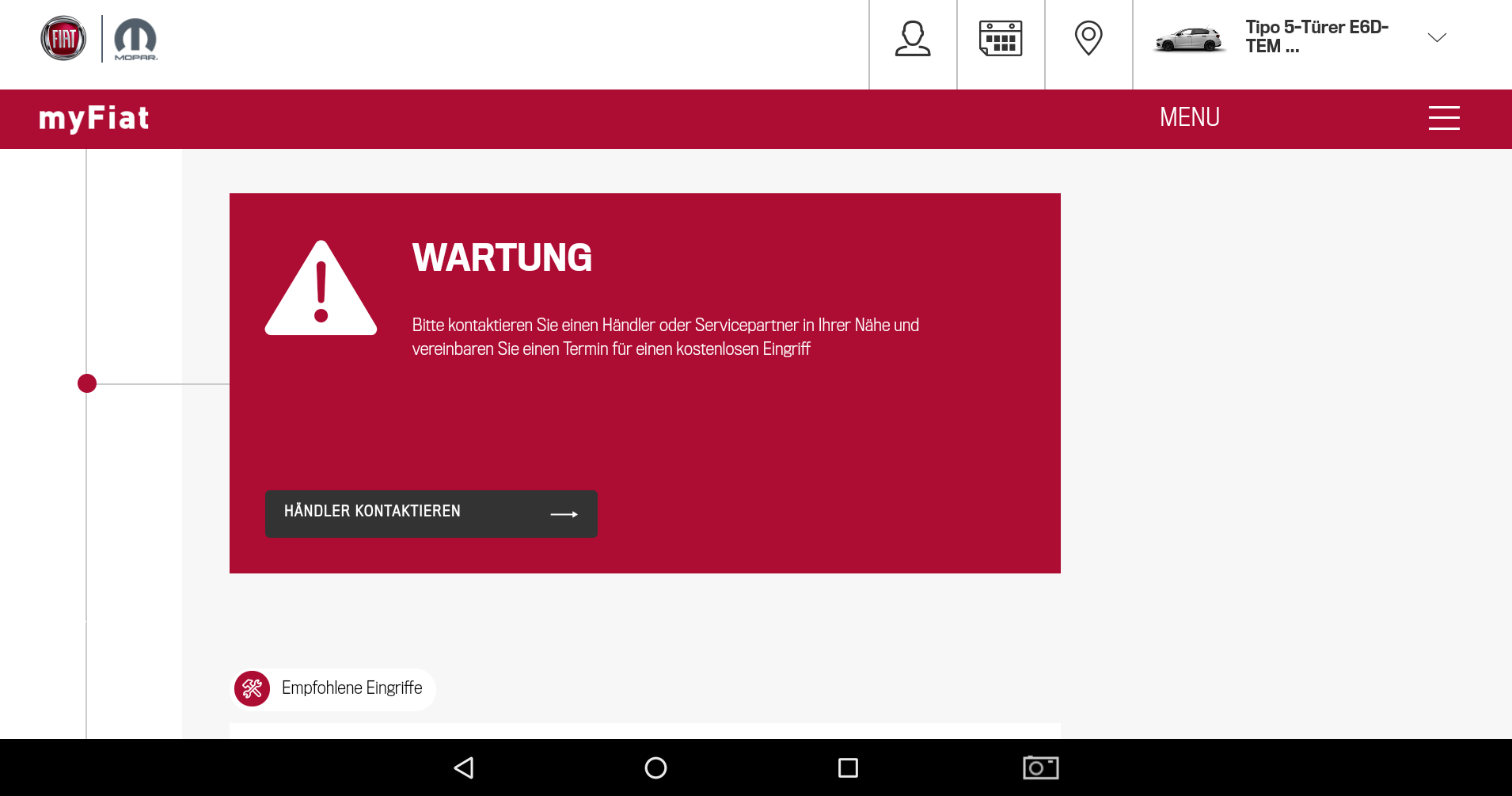
Task: Tap the screenshot camera icon
Action: 1040,767
